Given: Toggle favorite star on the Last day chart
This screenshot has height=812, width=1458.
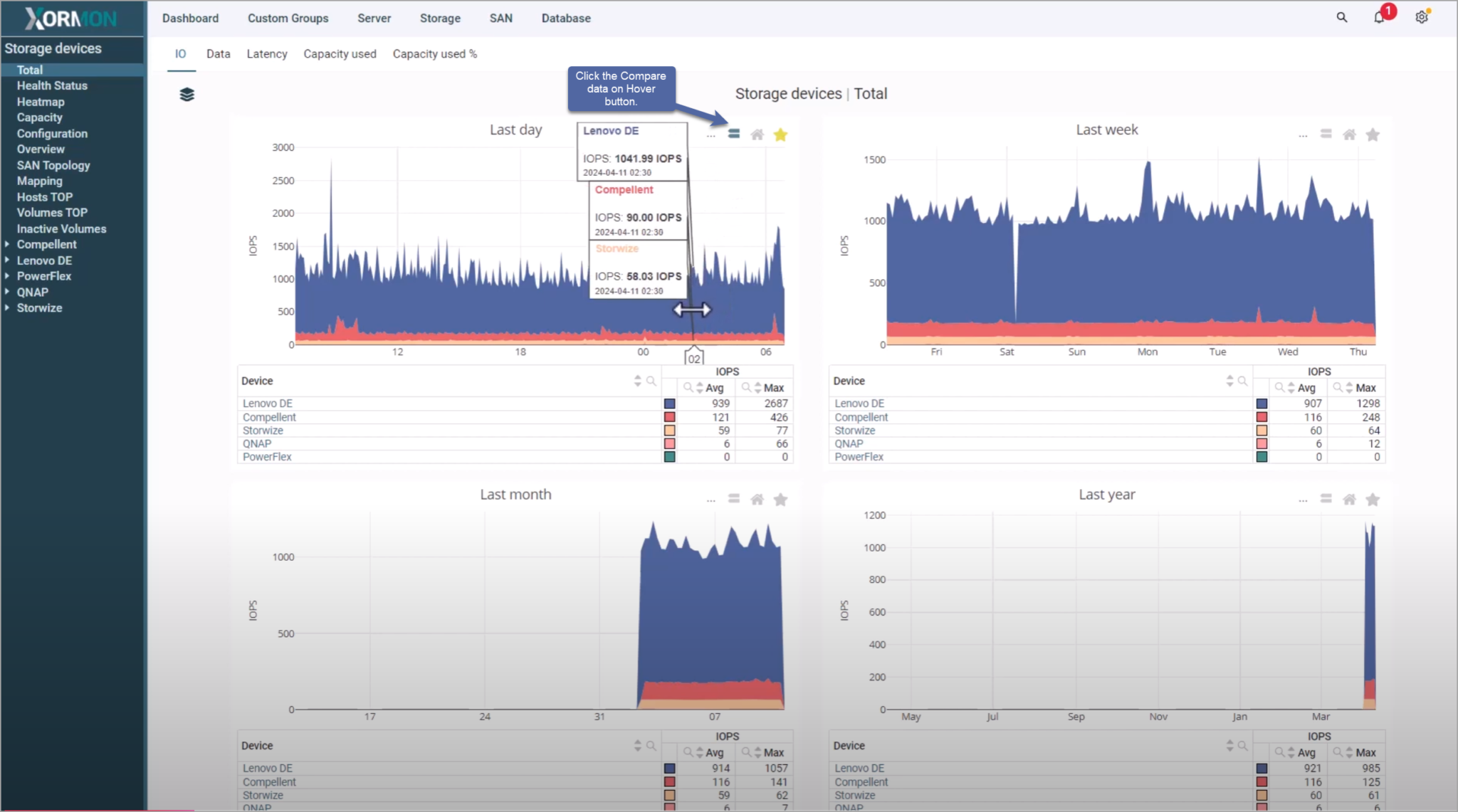Looking at the screenshot, I should [x=780, y=135].
